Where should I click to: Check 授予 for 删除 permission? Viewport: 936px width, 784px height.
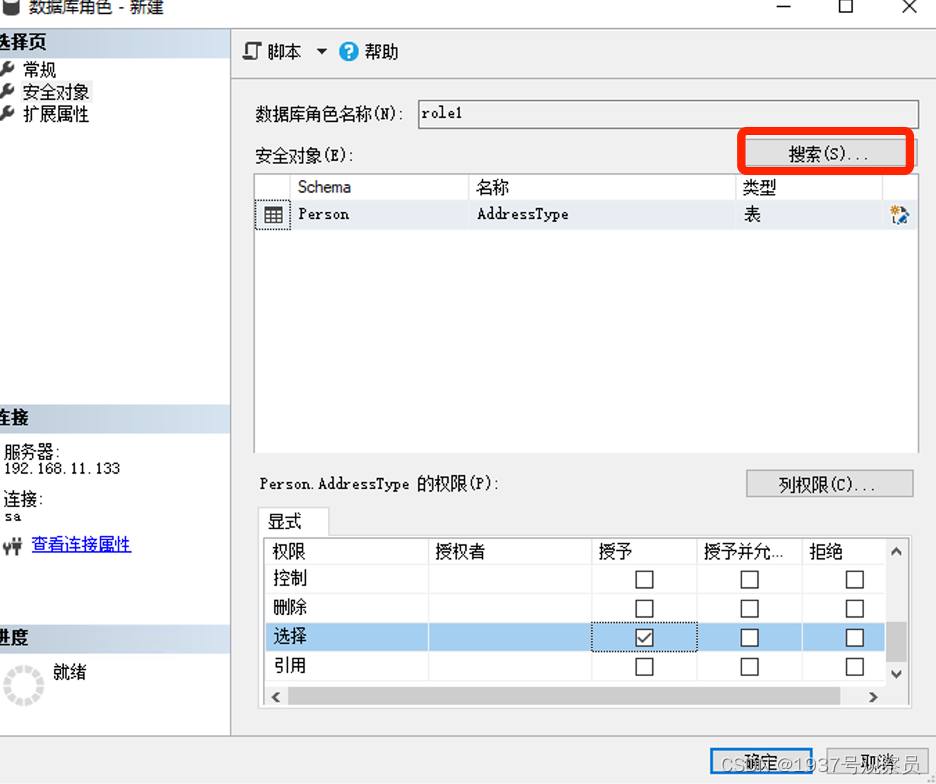click(644, 609)
